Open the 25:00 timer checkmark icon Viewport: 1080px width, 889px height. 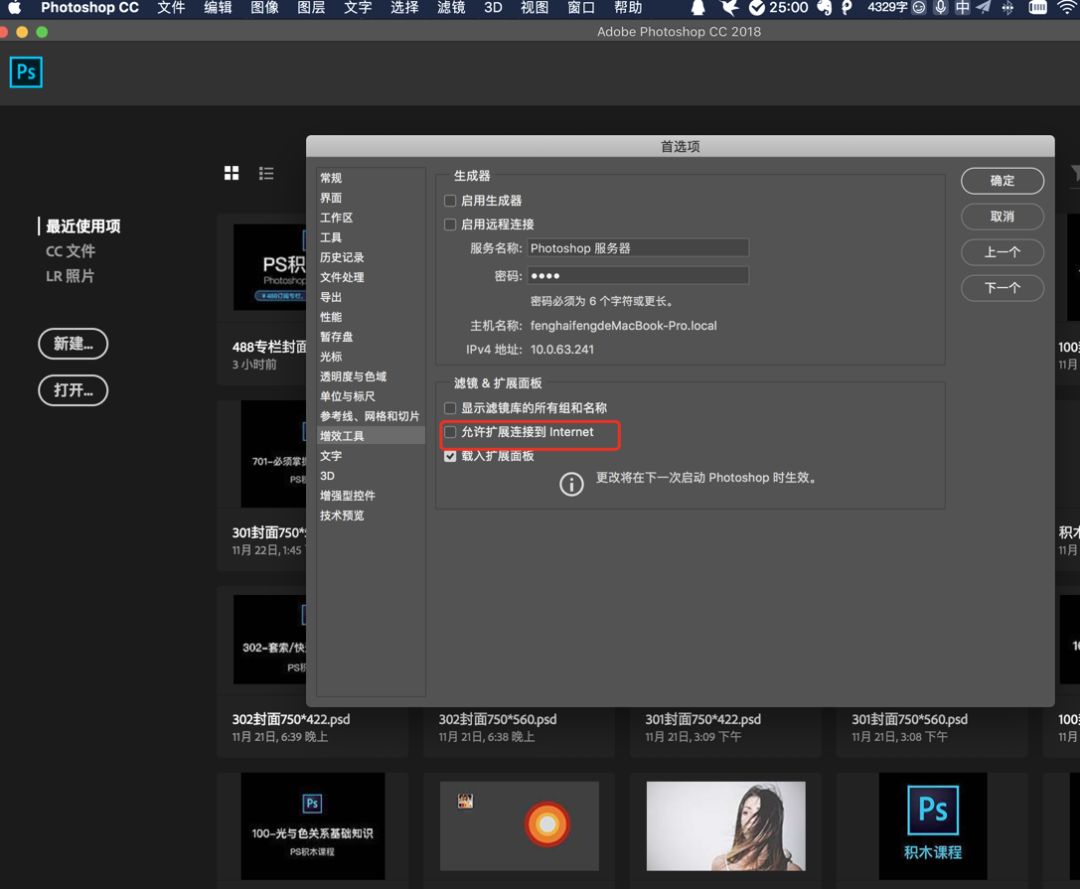[756, 8]
